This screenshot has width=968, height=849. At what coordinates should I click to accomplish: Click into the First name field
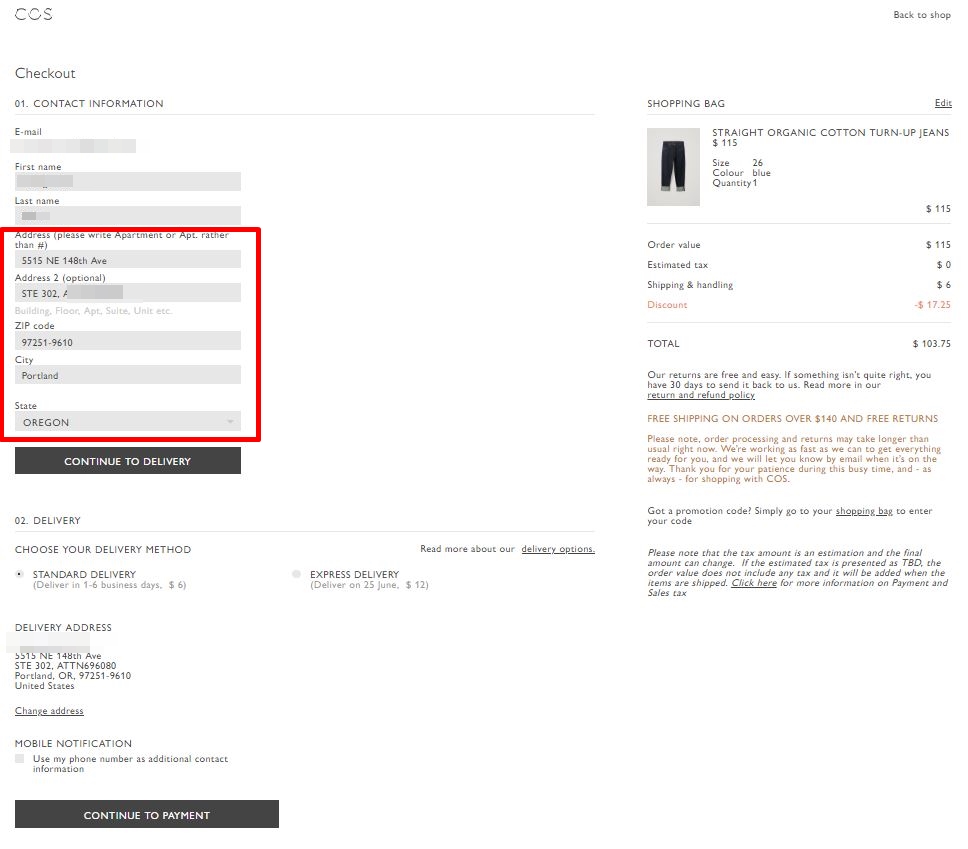[x=128, y=182]
